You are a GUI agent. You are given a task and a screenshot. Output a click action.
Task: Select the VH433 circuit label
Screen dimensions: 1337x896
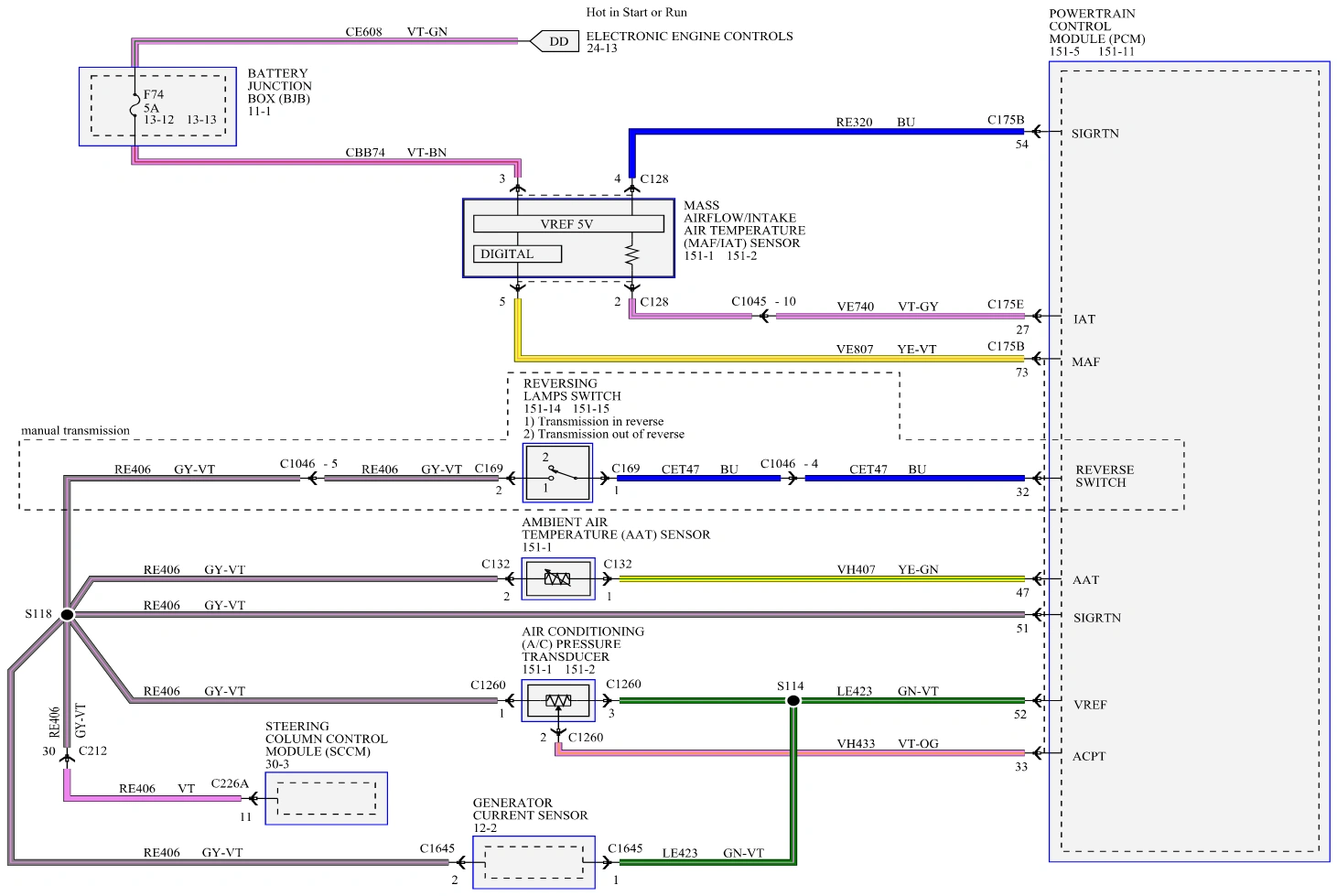click(x=857, y=744)
